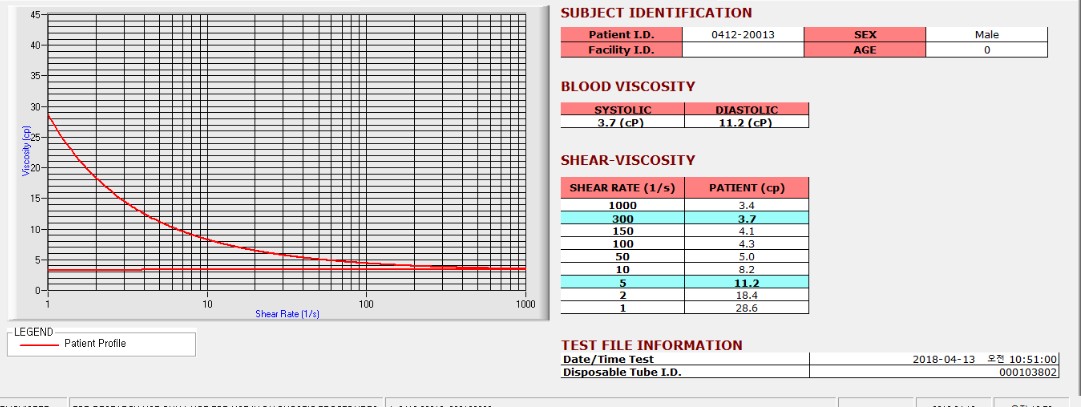
Task: Click the SEX field showing Male
Action: click(987, 34)
